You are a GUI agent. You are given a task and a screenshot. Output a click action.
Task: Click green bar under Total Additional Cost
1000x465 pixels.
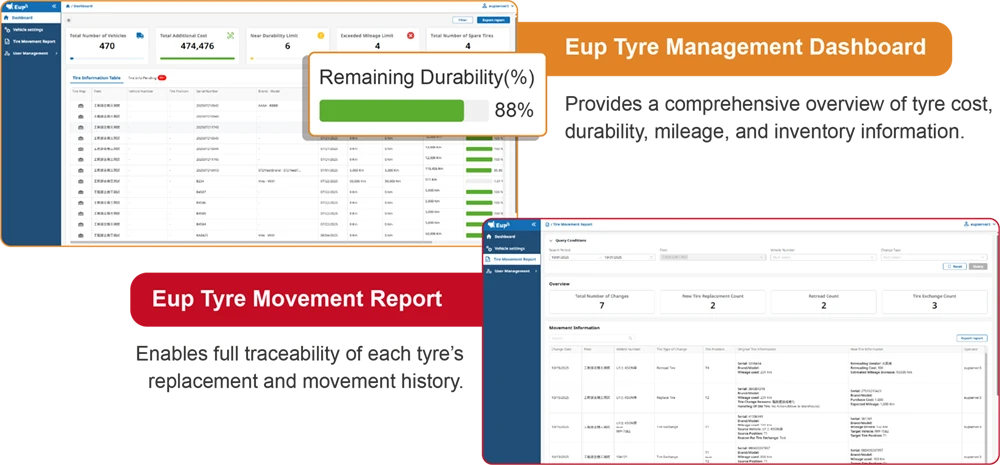[197, 58]
